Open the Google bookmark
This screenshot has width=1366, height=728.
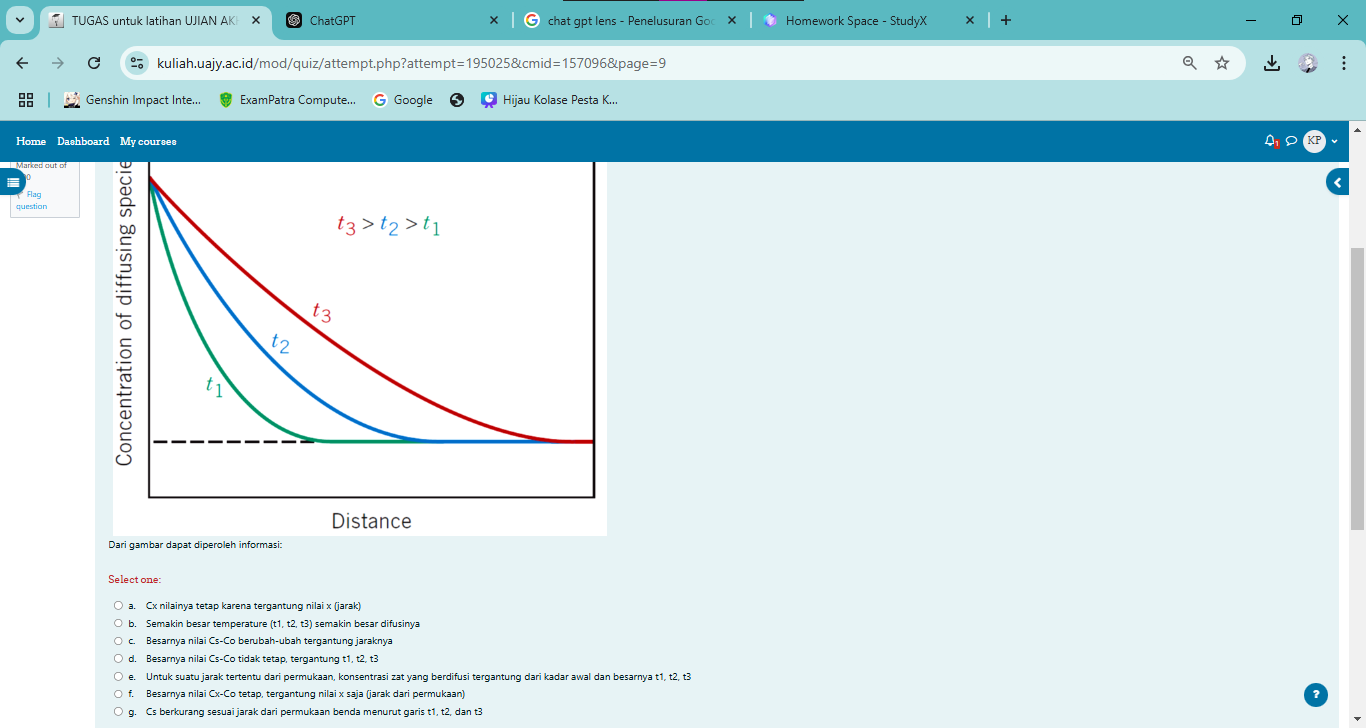pos(403,100)
